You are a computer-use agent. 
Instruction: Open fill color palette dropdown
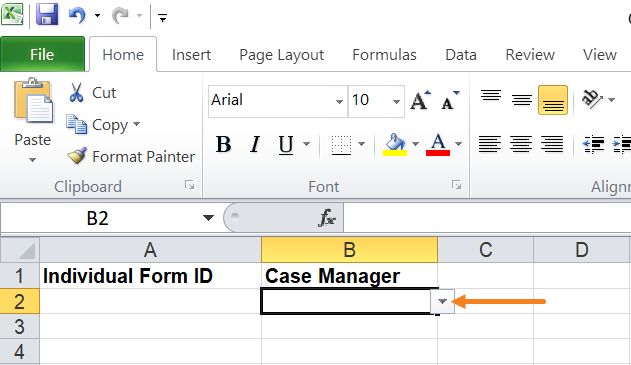pyautogui.click(x=415, y=144)
